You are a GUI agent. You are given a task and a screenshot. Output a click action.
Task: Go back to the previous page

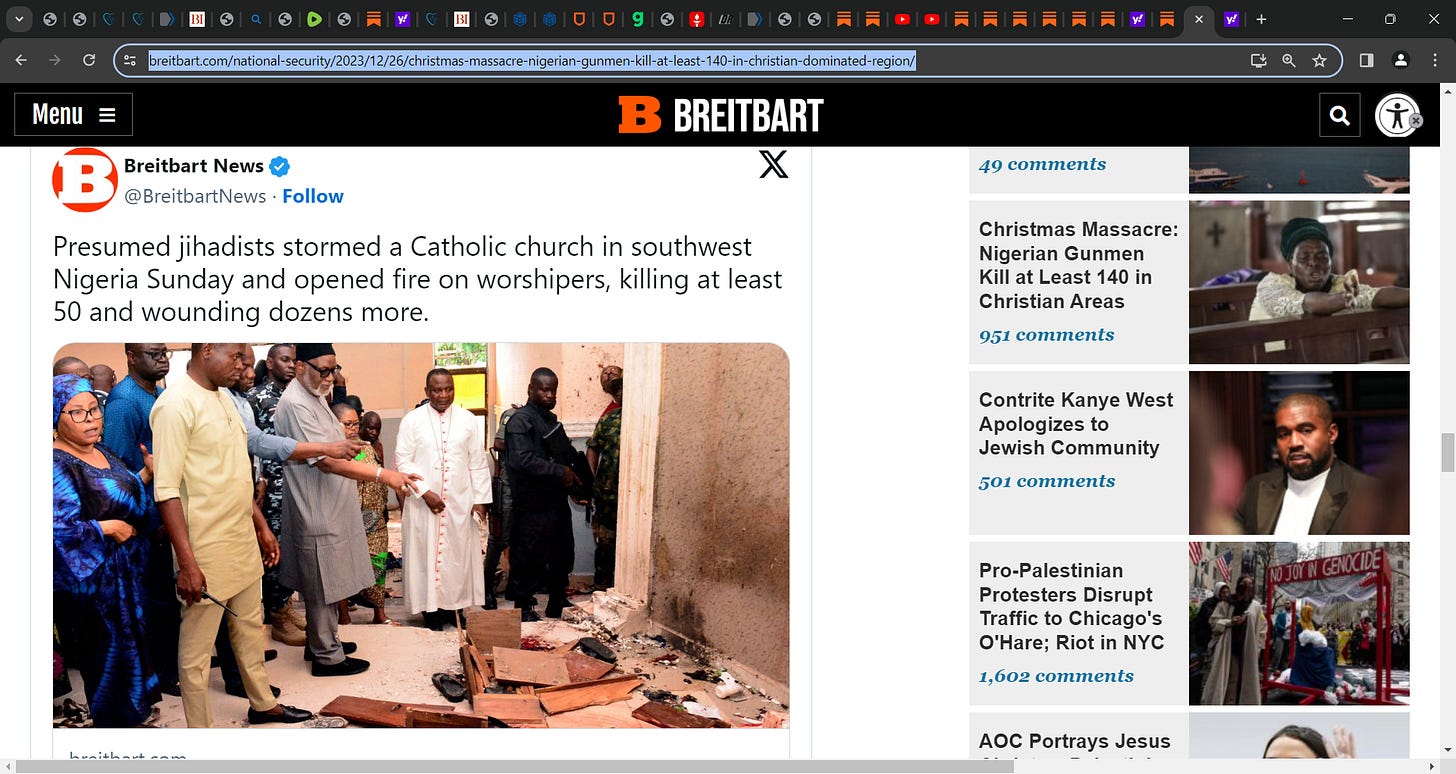tap(21, 60)
